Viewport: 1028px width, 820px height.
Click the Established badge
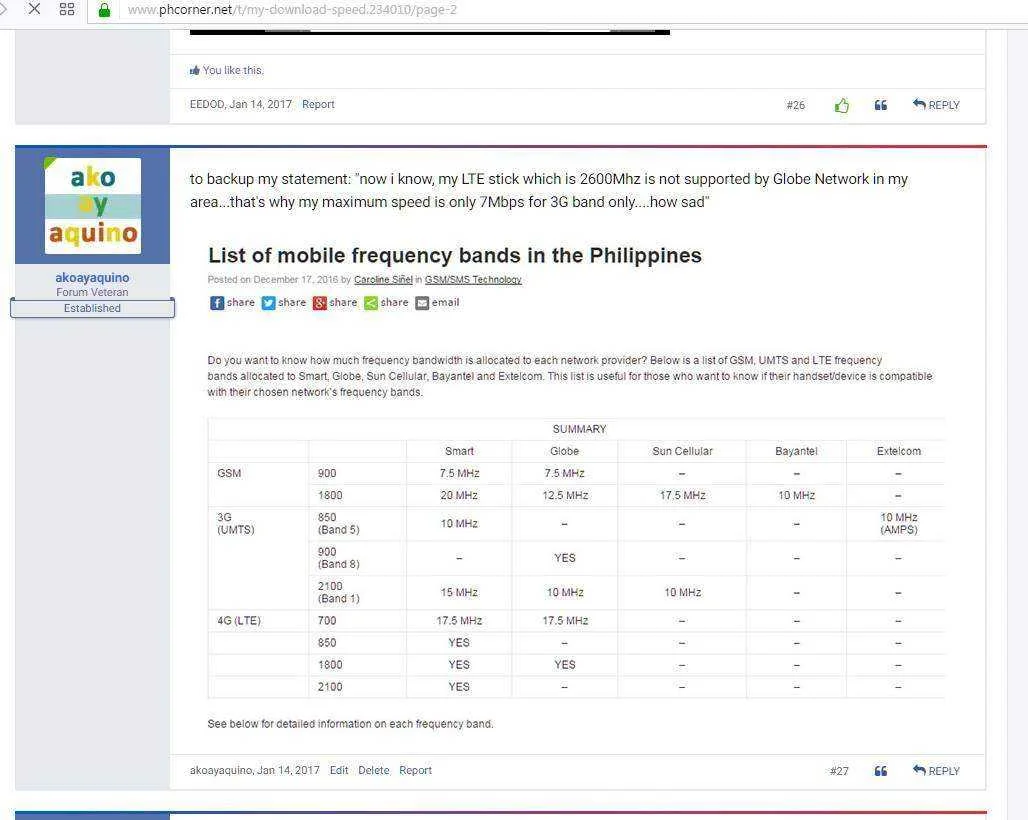[x=92, y=308]
